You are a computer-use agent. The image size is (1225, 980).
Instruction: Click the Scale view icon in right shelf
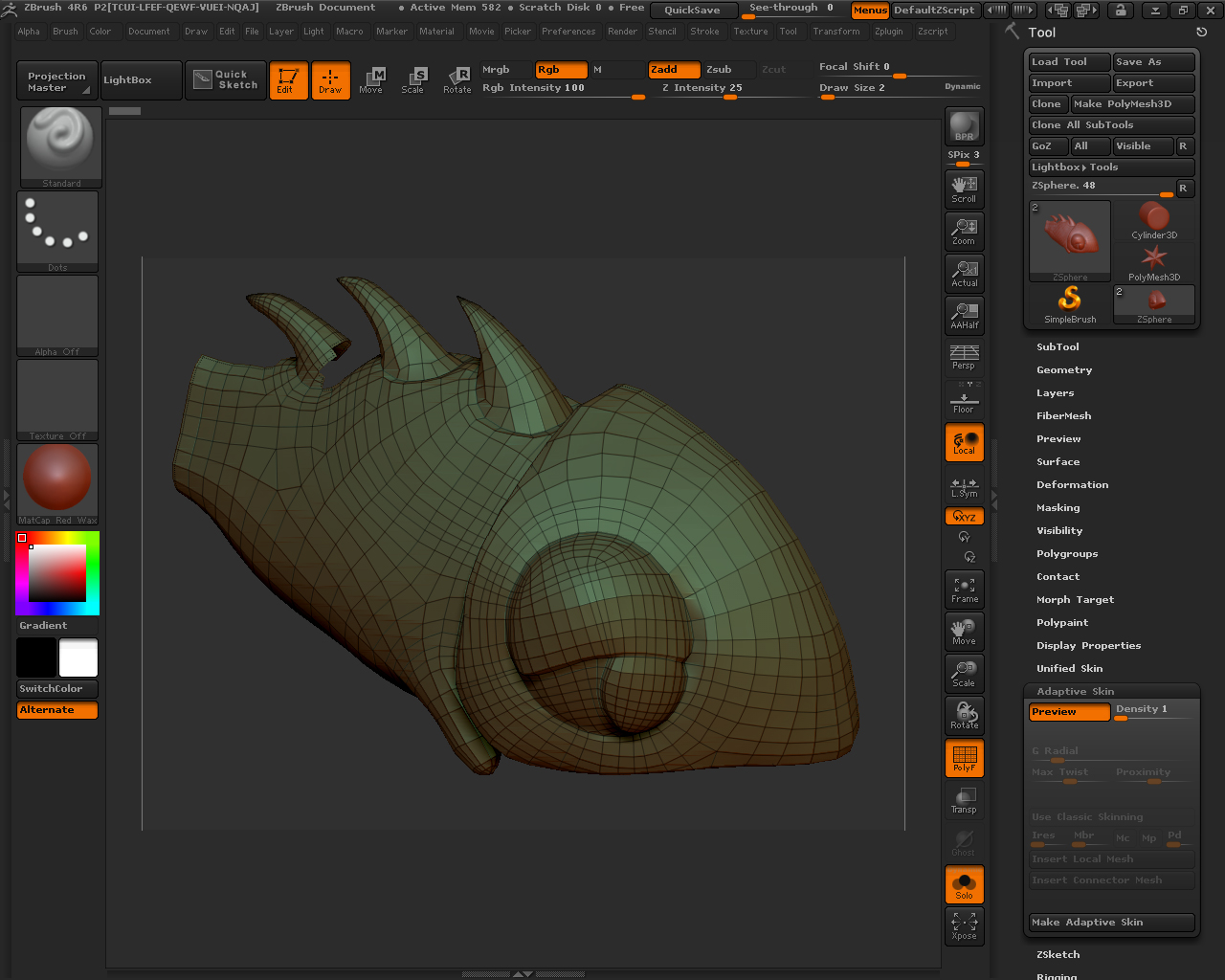click(x=964, y=673)
